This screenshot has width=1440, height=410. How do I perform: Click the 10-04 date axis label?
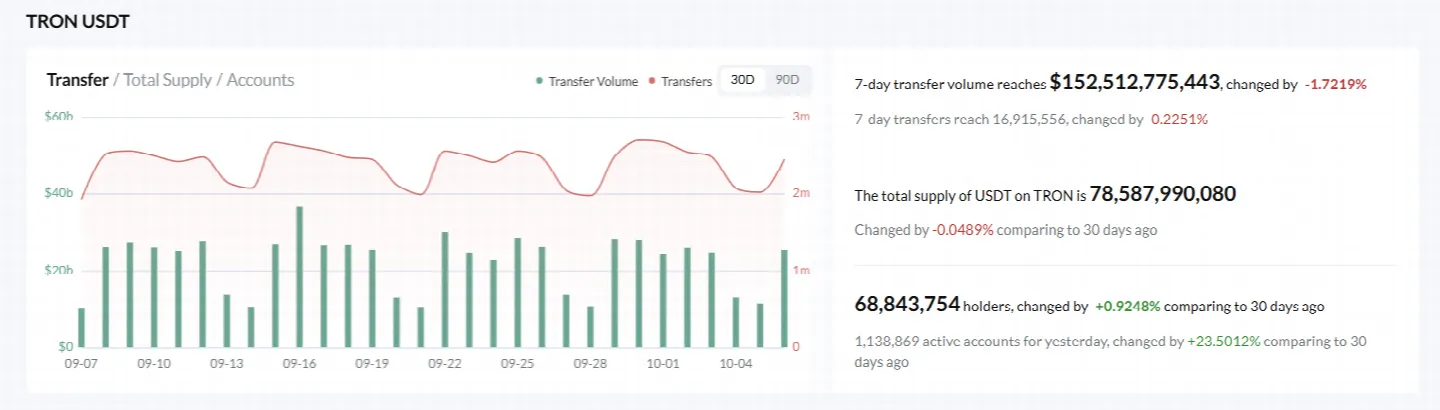[737, 364]
